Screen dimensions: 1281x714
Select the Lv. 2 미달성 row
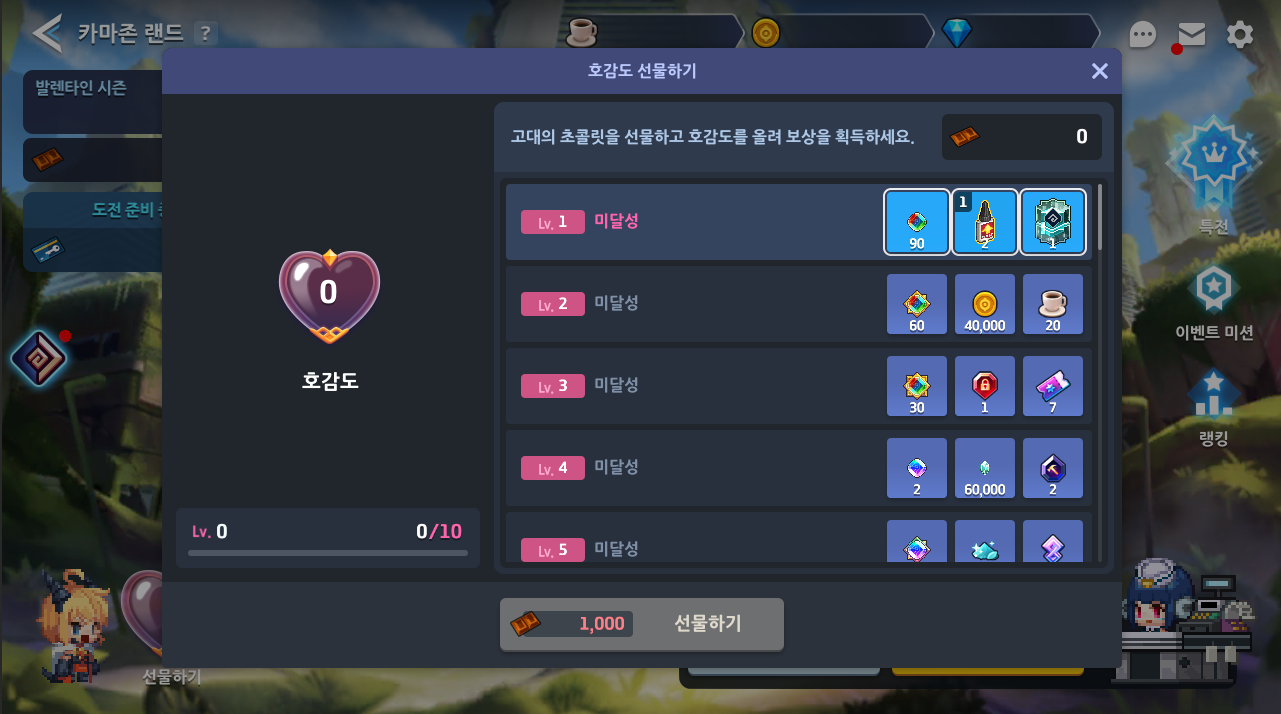point(799,304)
